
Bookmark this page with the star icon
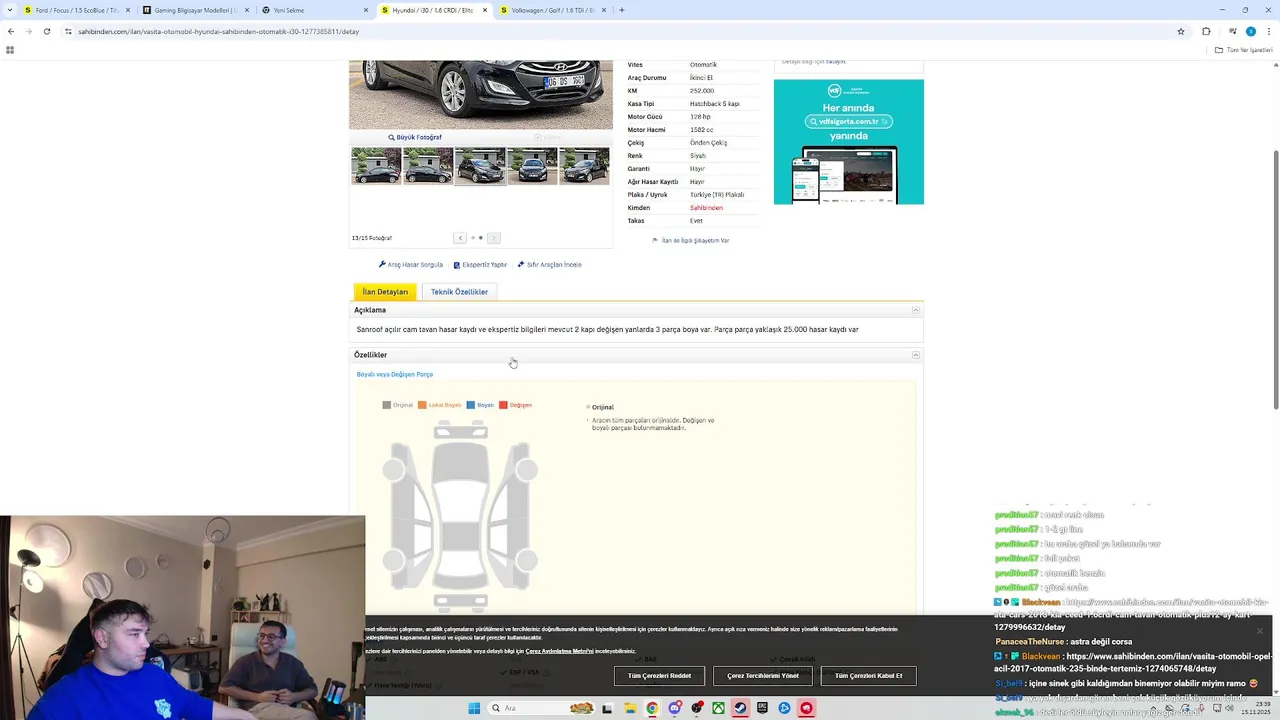point(1181,31)
